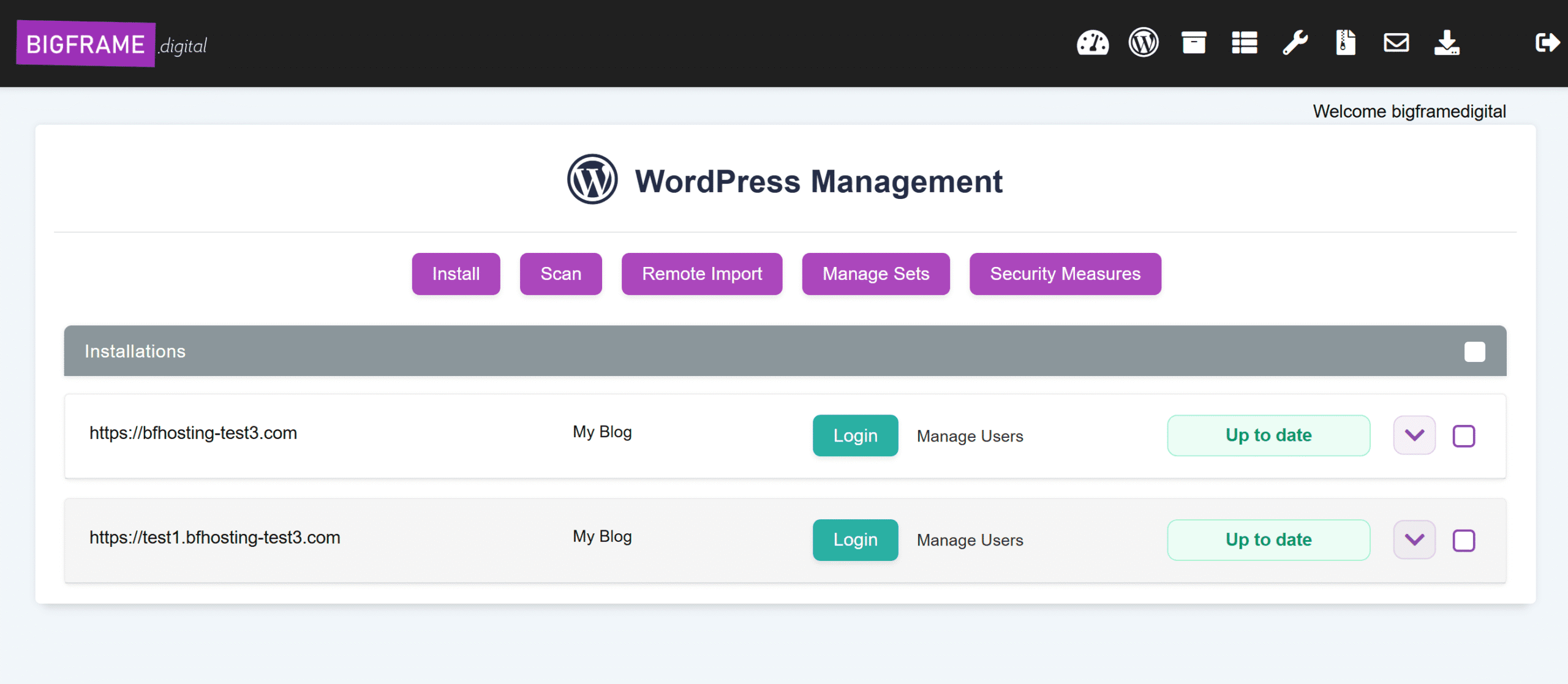This screenshot has height=684, width=1568.
Task: Click the envelope email icon
Action: [x=1396, y=43]
